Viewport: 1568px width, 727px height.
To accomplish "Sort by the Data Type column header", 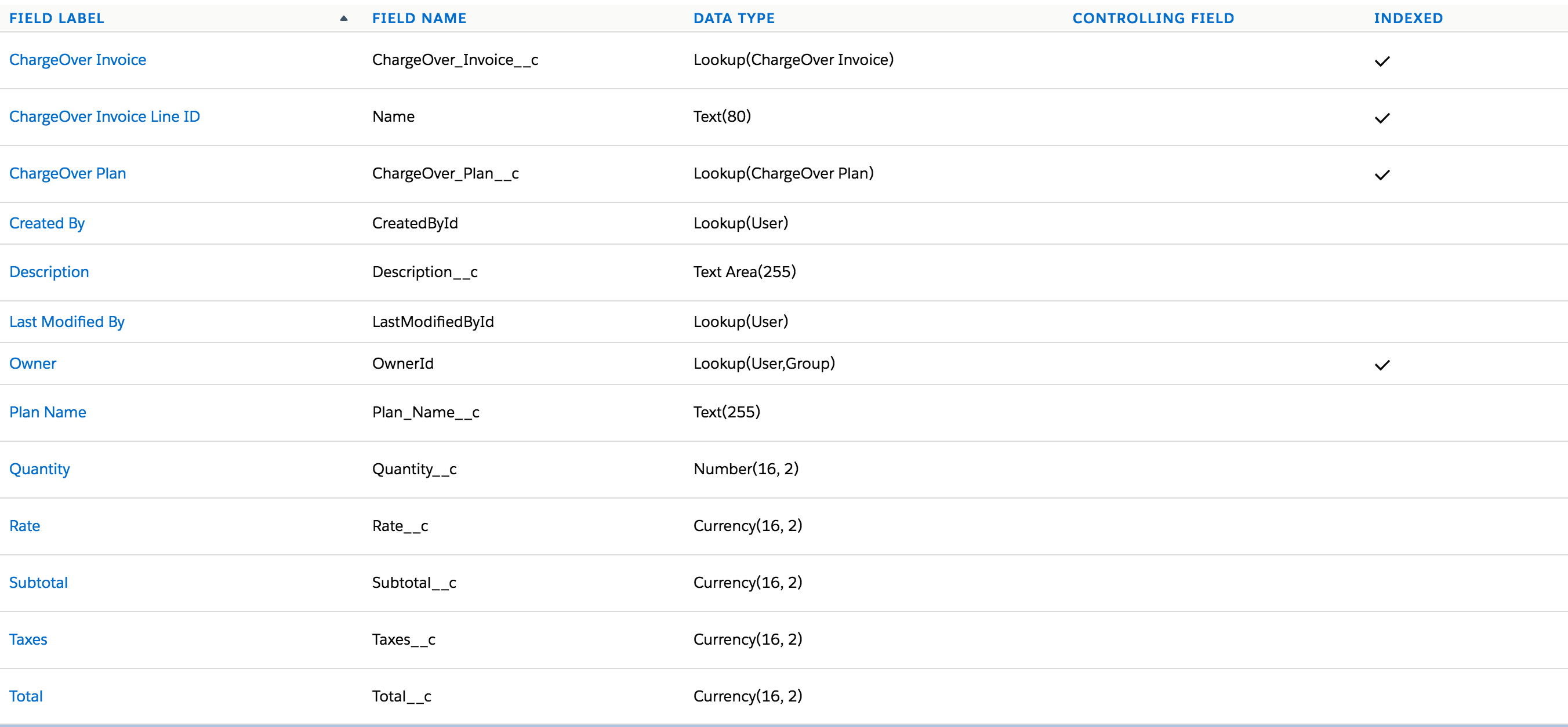I will 734,18.
